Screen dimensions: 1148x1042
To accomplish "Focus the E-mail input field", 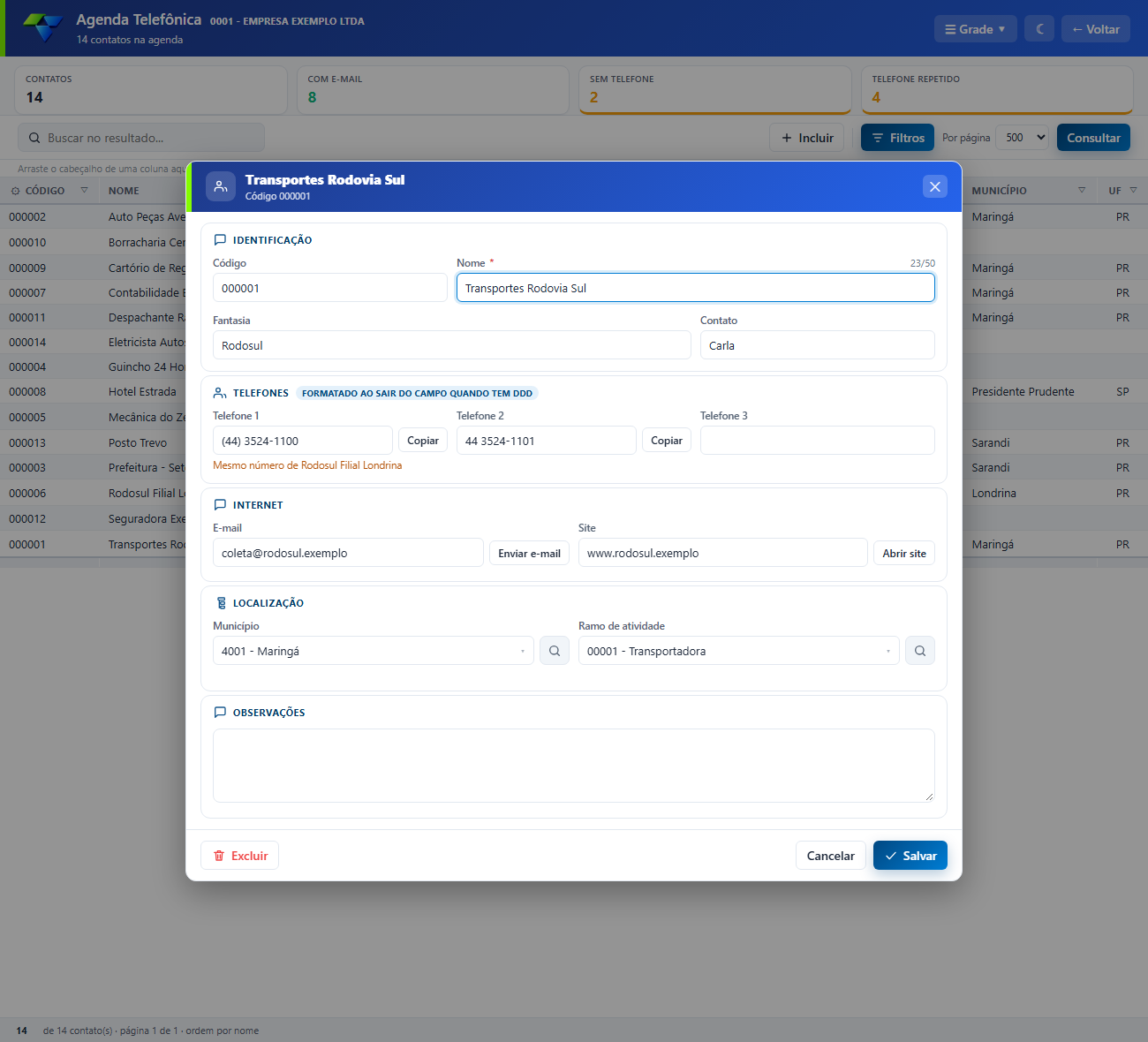I will [x=348, y=553].
